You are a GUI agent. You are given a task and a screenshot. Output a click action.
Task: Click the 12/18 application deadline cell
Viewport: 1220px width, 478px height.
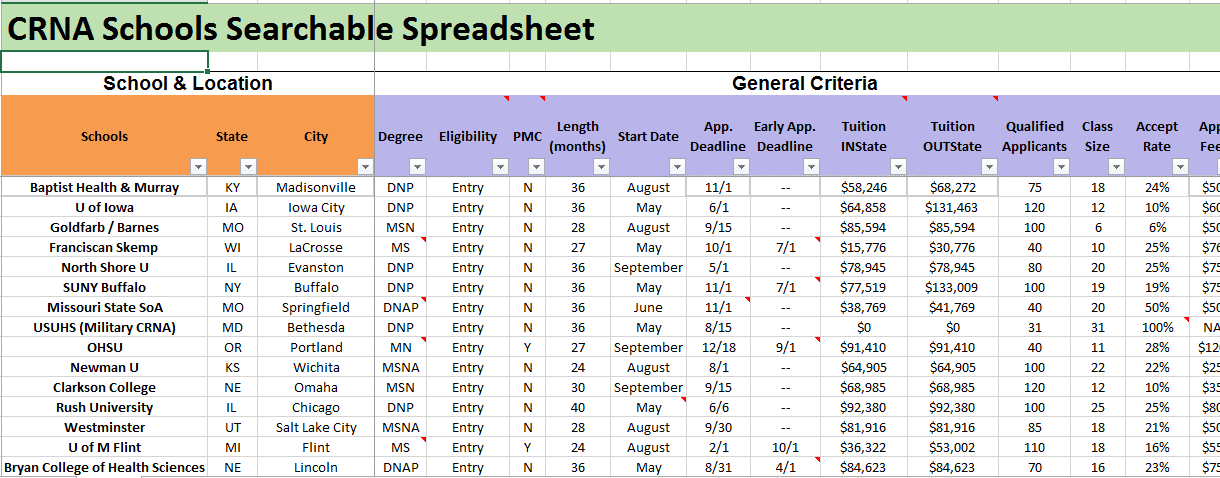(x=718, y=347)
